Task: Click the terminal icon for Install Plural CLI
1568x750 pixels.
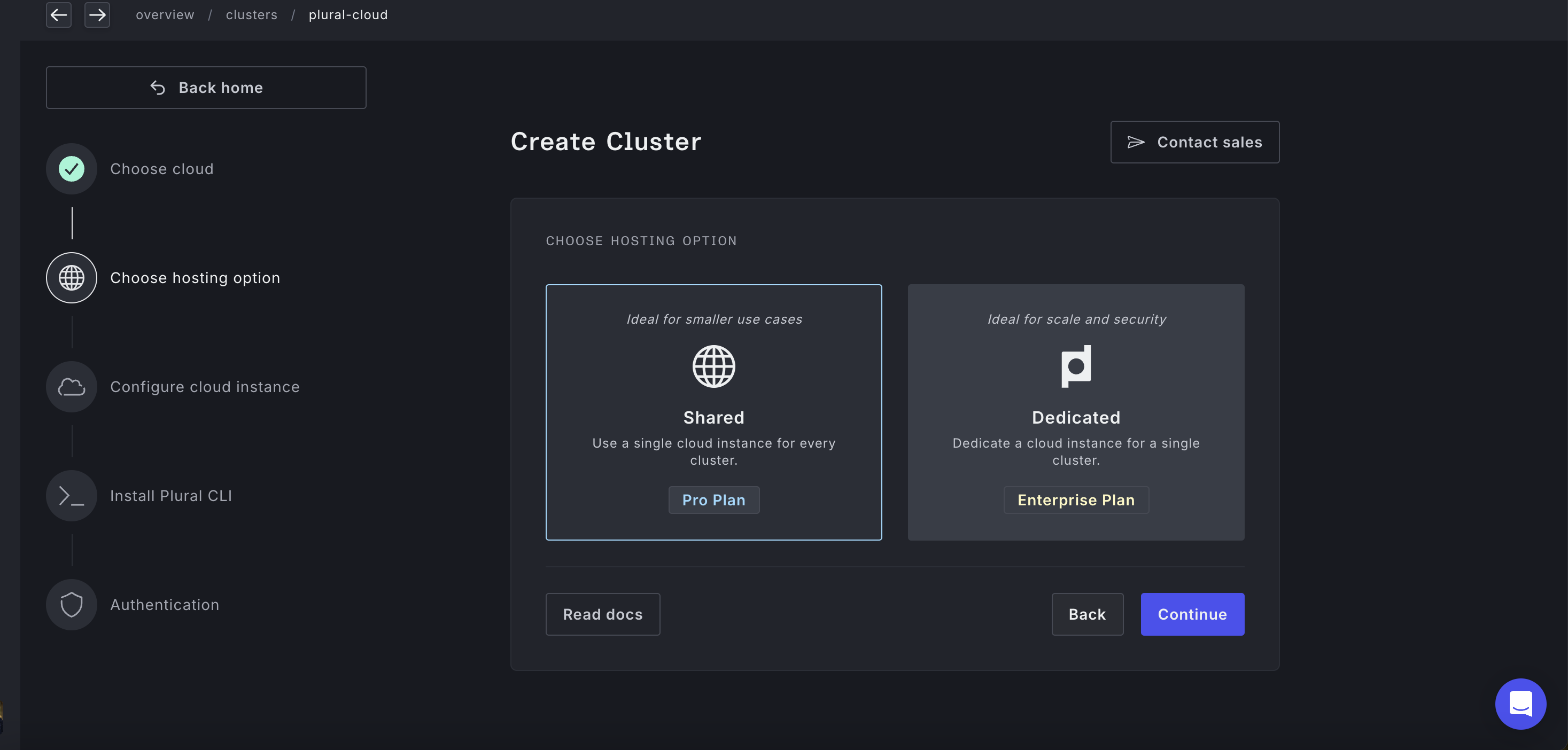Action: 72,496
